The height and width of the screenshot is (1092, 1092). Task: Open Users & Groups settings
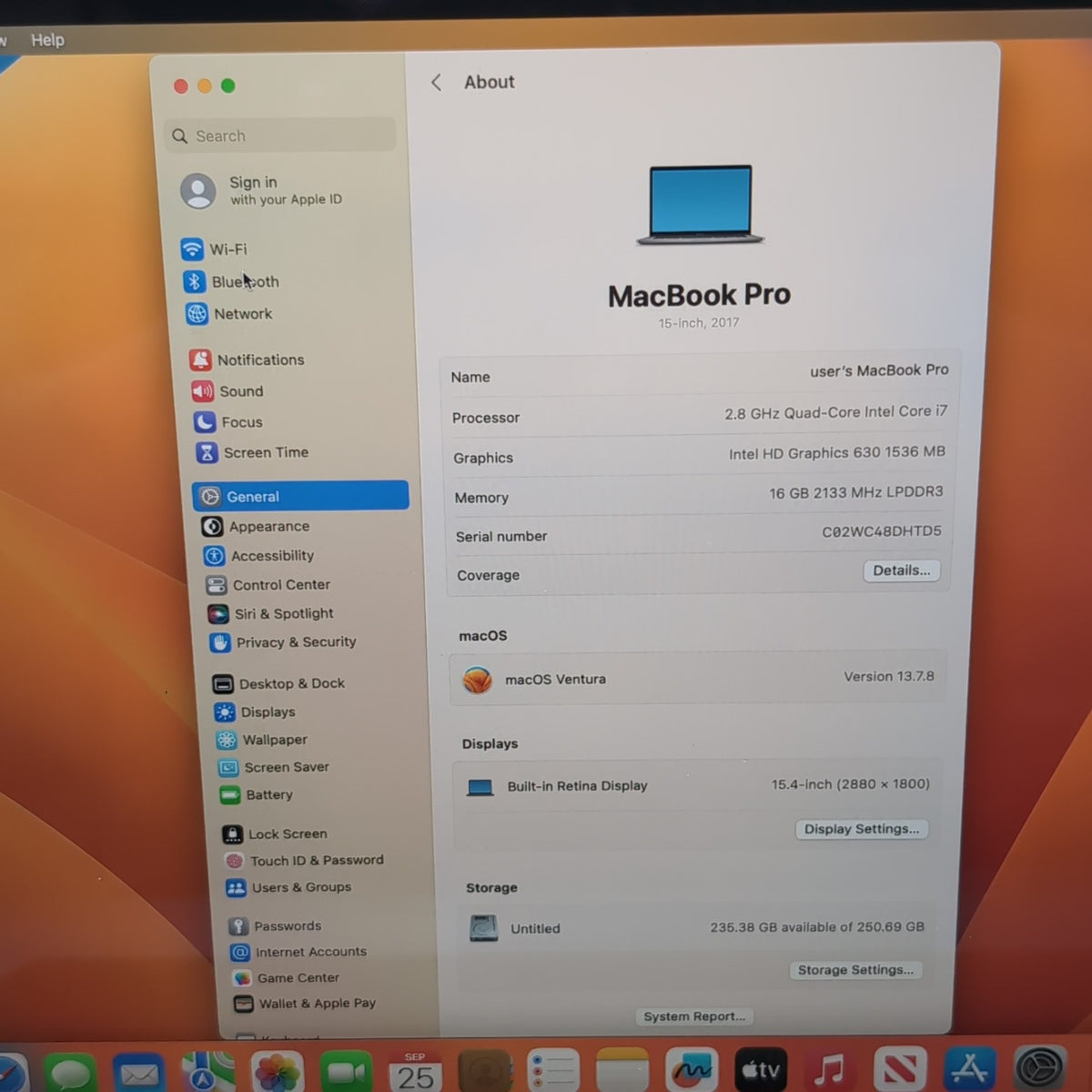click(288, 887)
